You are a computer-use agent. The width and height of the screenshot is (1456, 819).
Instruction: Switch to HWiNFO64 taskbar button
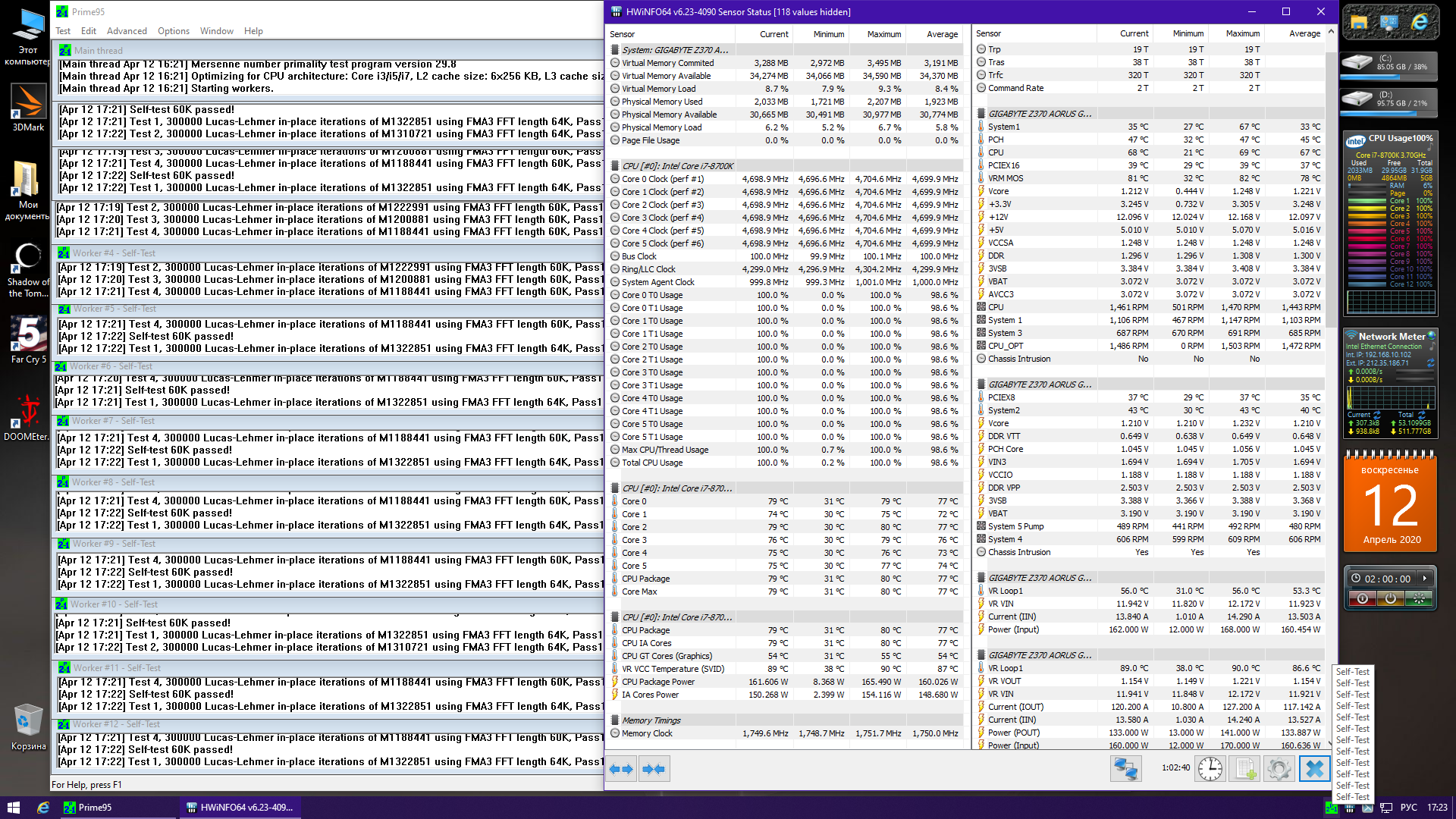pos(240,808)
